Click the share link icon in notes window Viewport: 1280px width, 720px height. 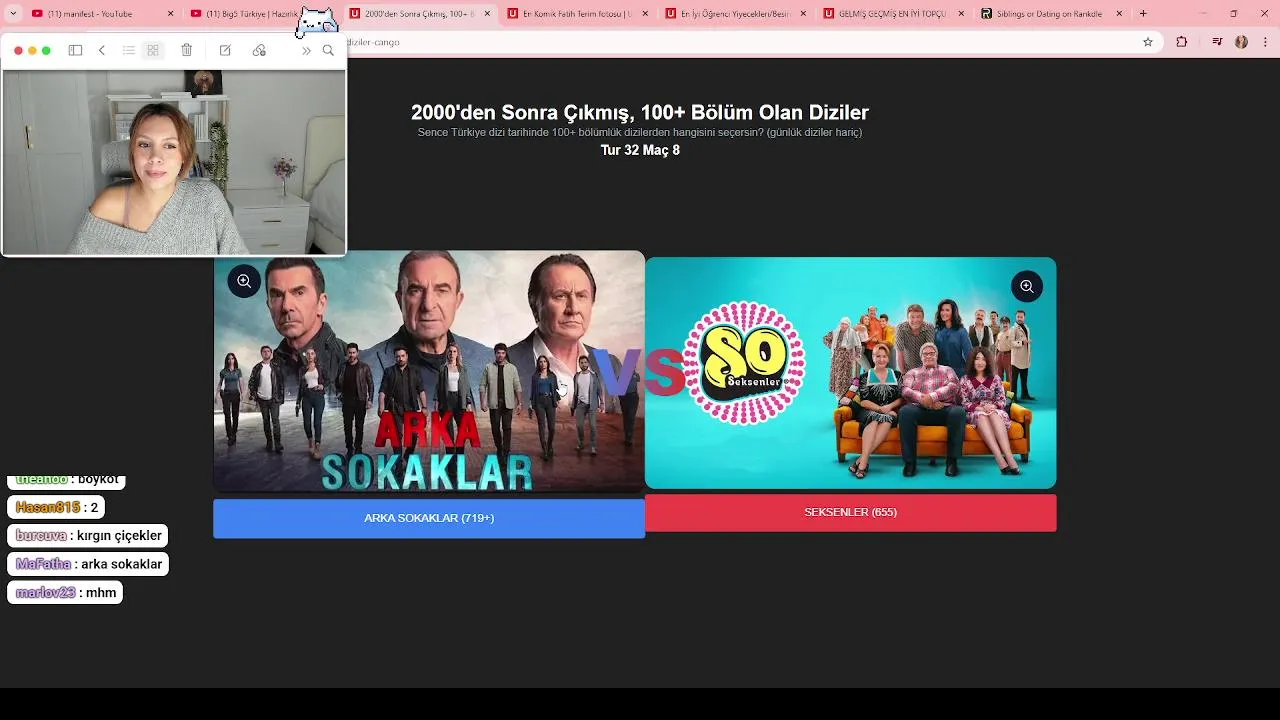(259, 50)
